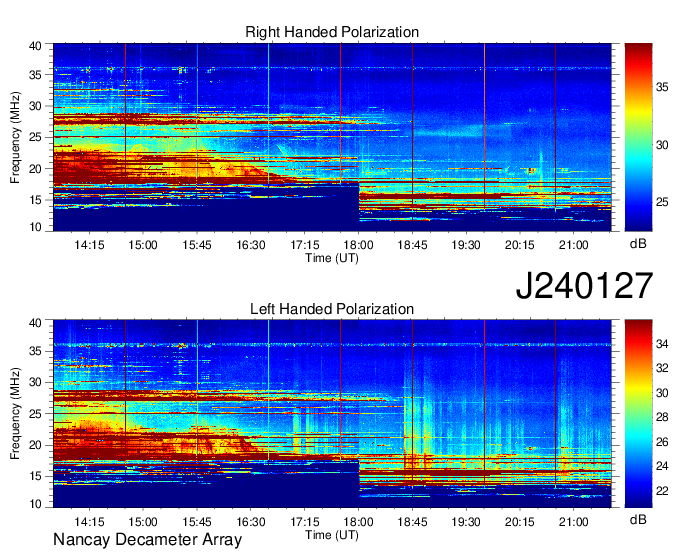The height and width of the screenshot is (552, 680).
Task: Select the observation ID "J240127"
Action: (584, 285)
